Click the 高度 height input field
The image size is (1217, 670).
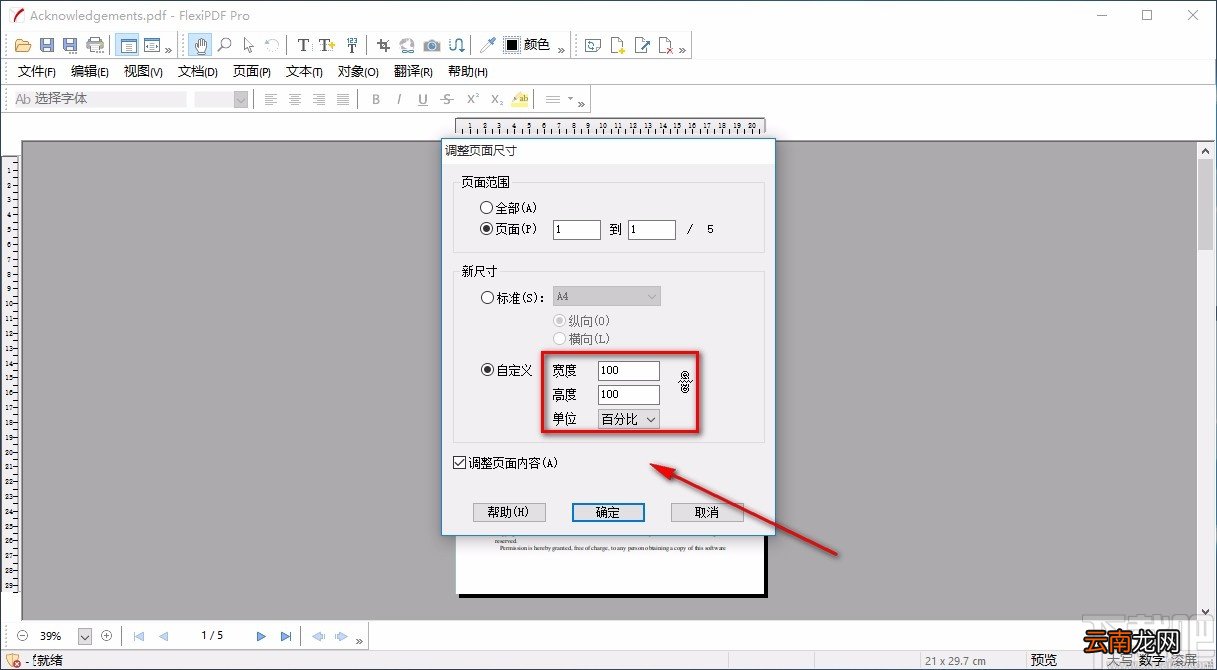(629, 395)
